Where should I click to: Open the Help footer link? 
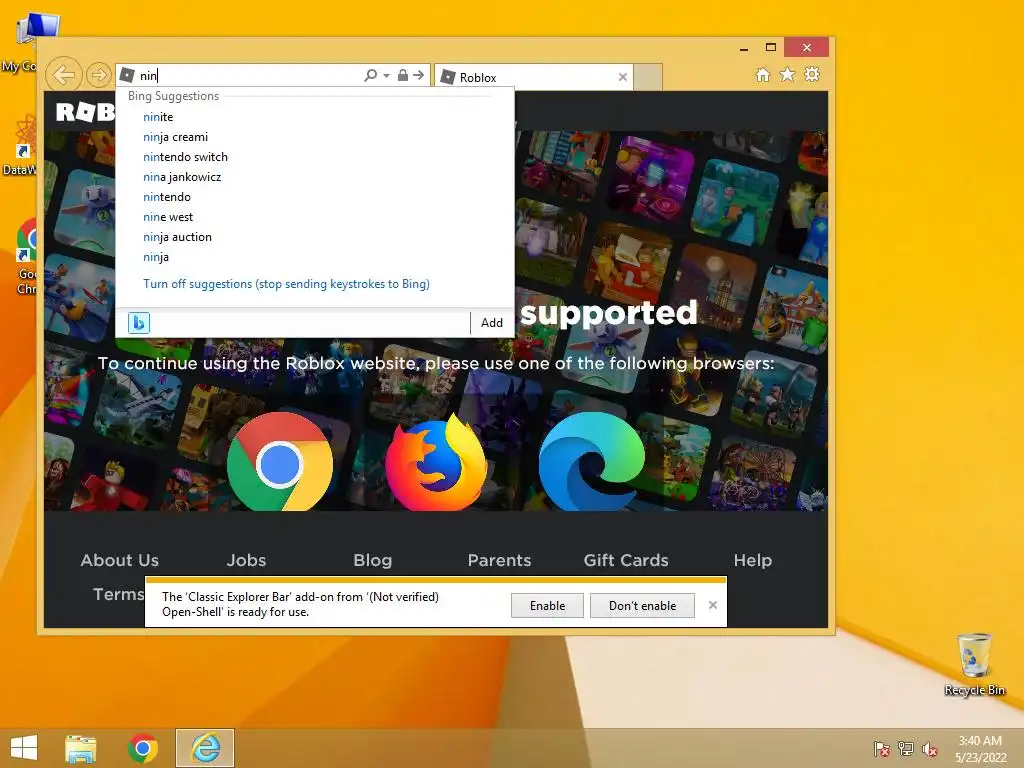tap(753, 560)
